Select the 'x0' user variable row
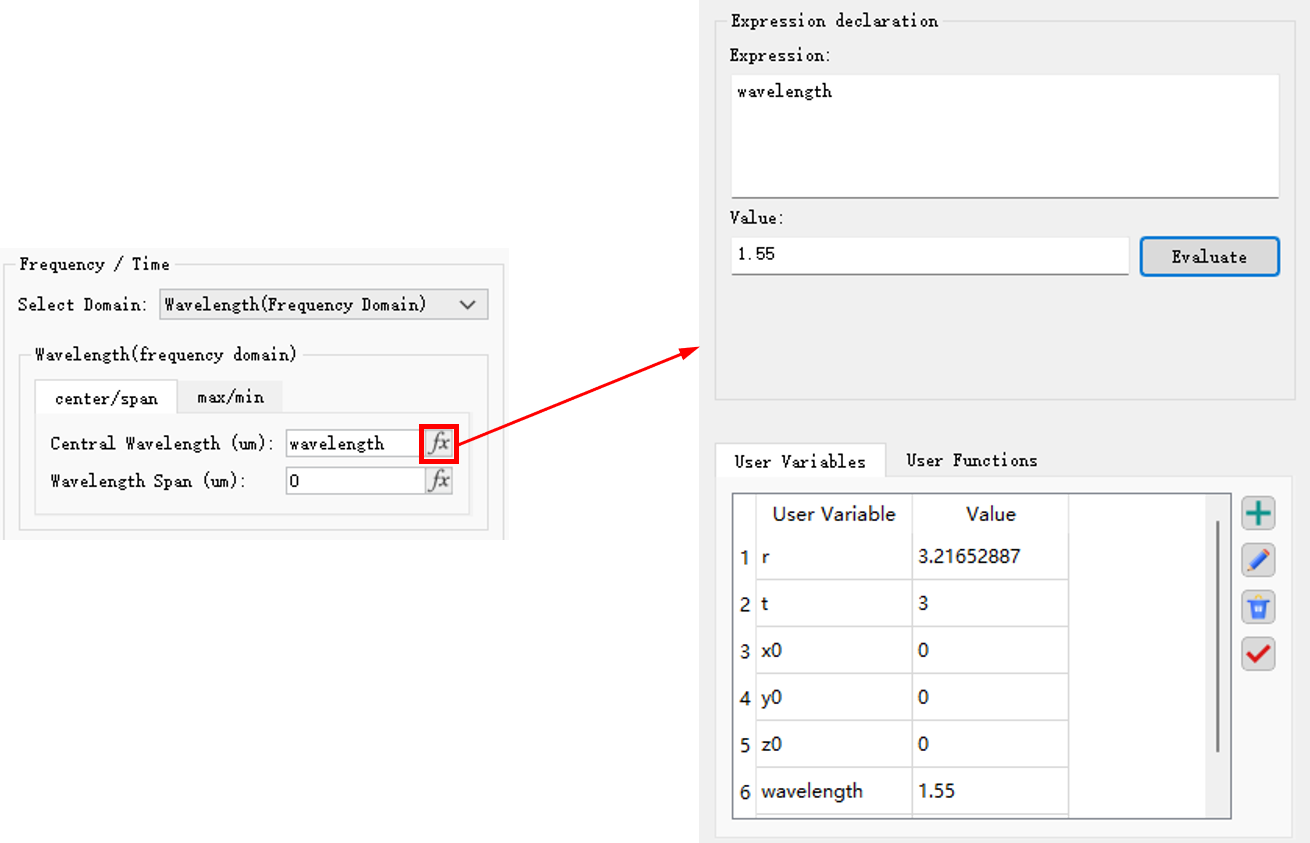 900,651
